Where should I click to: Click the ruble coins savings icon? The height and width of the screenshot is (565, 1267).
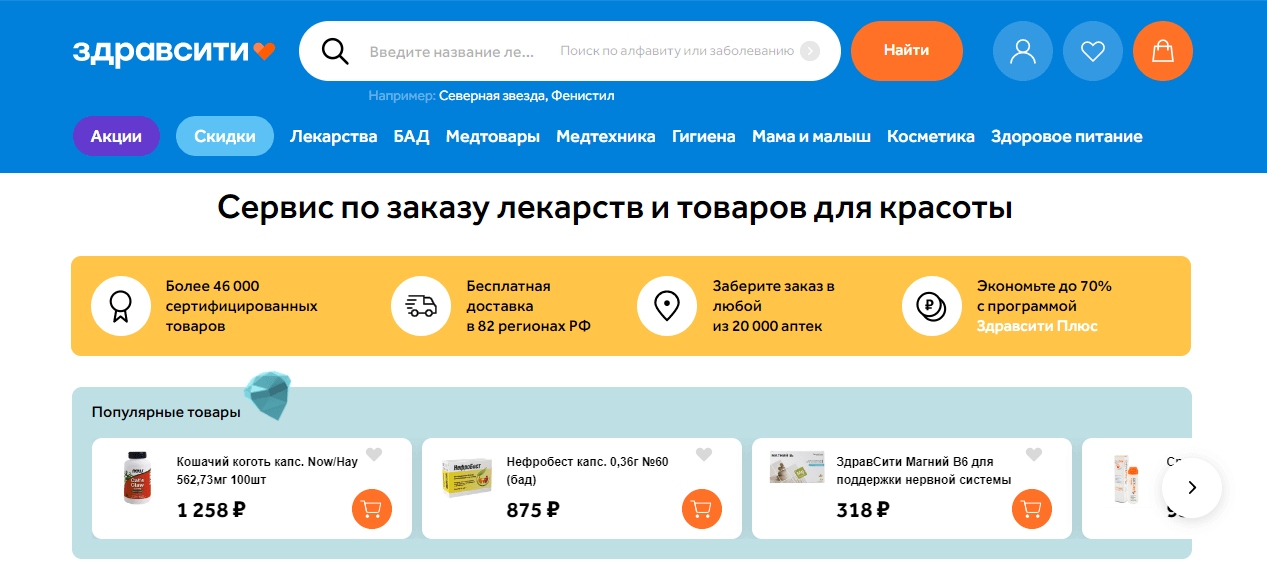932,306
